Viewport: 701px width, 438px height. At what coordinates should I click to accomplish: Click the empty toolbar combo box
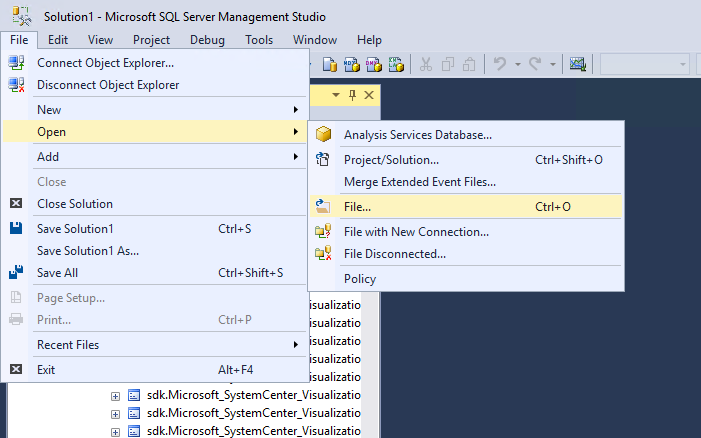pos(642,64)
